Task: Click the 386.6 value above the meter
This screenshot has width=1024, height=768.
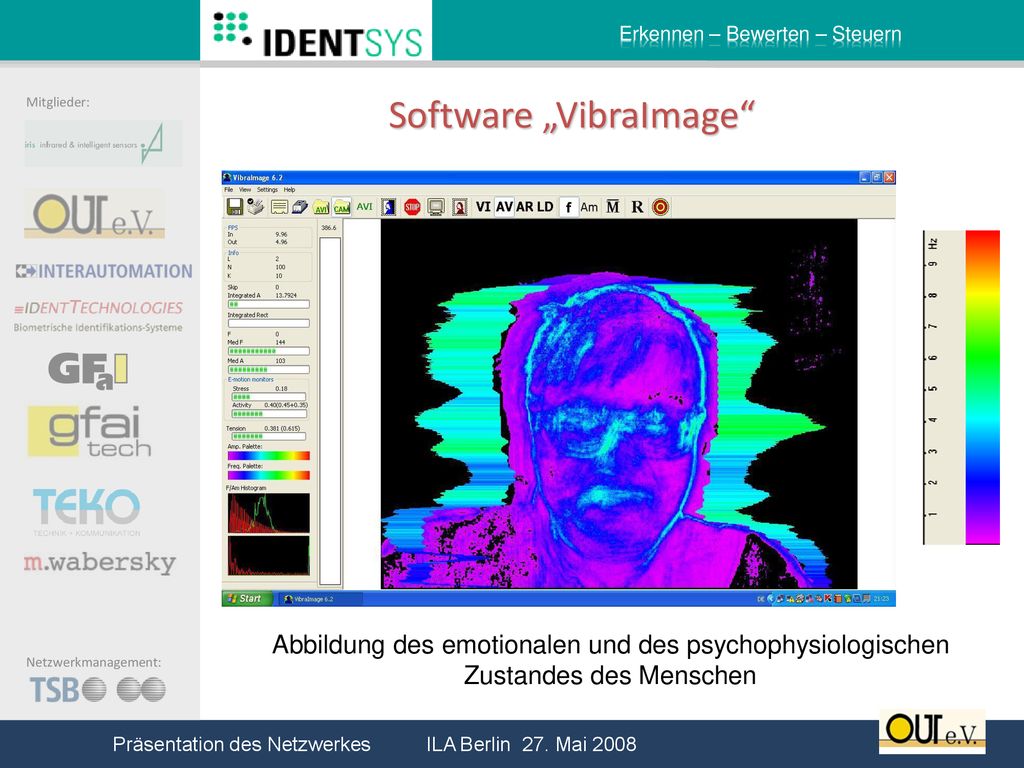Action: click(x=329, y=228)
